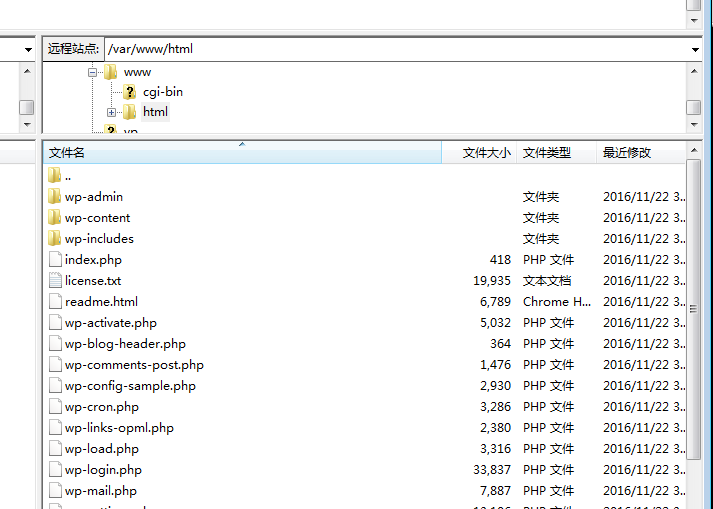
Task: Open the remote site path dropdown
Action: click(x=695, y=49)
